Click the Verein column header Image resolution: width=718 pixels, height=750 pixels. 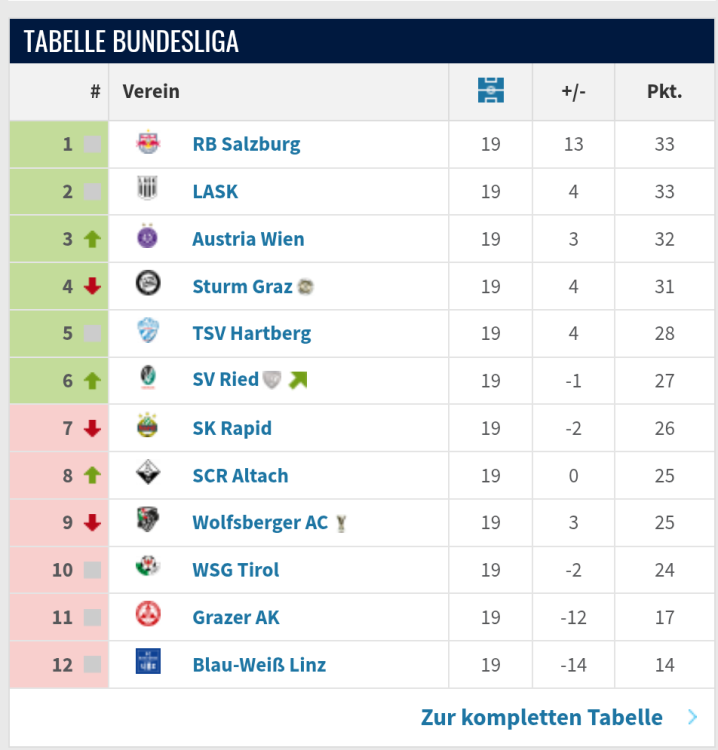[x=151, y=91]
